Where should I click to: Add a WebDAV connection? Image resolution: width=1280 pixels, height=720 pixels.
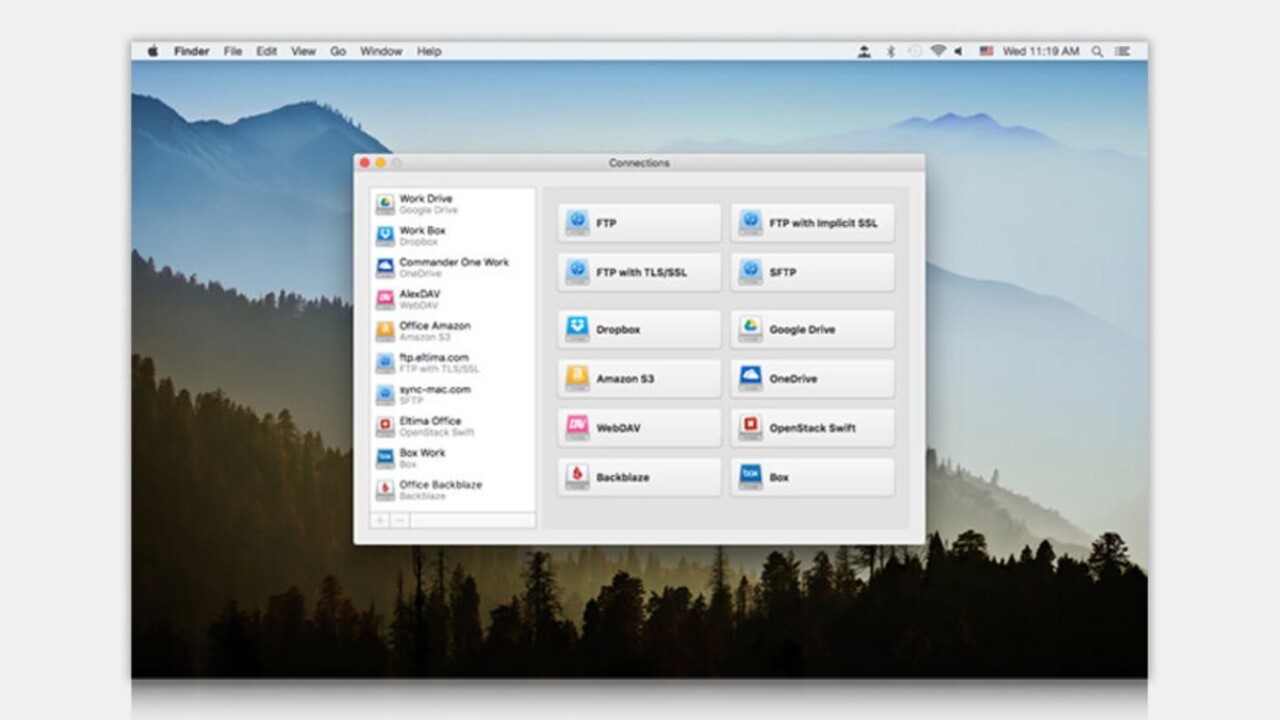(639, 428)
